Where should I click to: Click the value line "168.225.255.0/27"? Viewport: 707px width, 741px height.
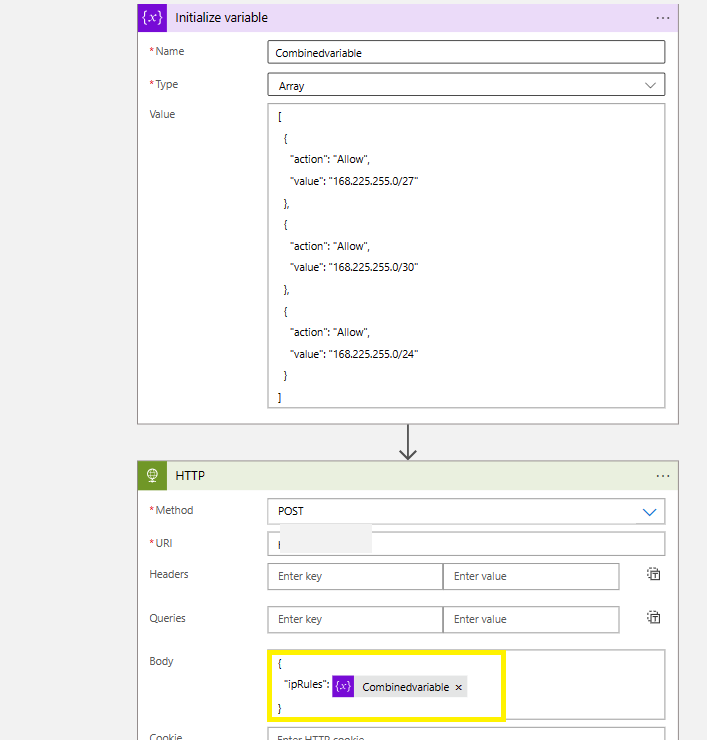pyautogui.click(x=354, y=181)
